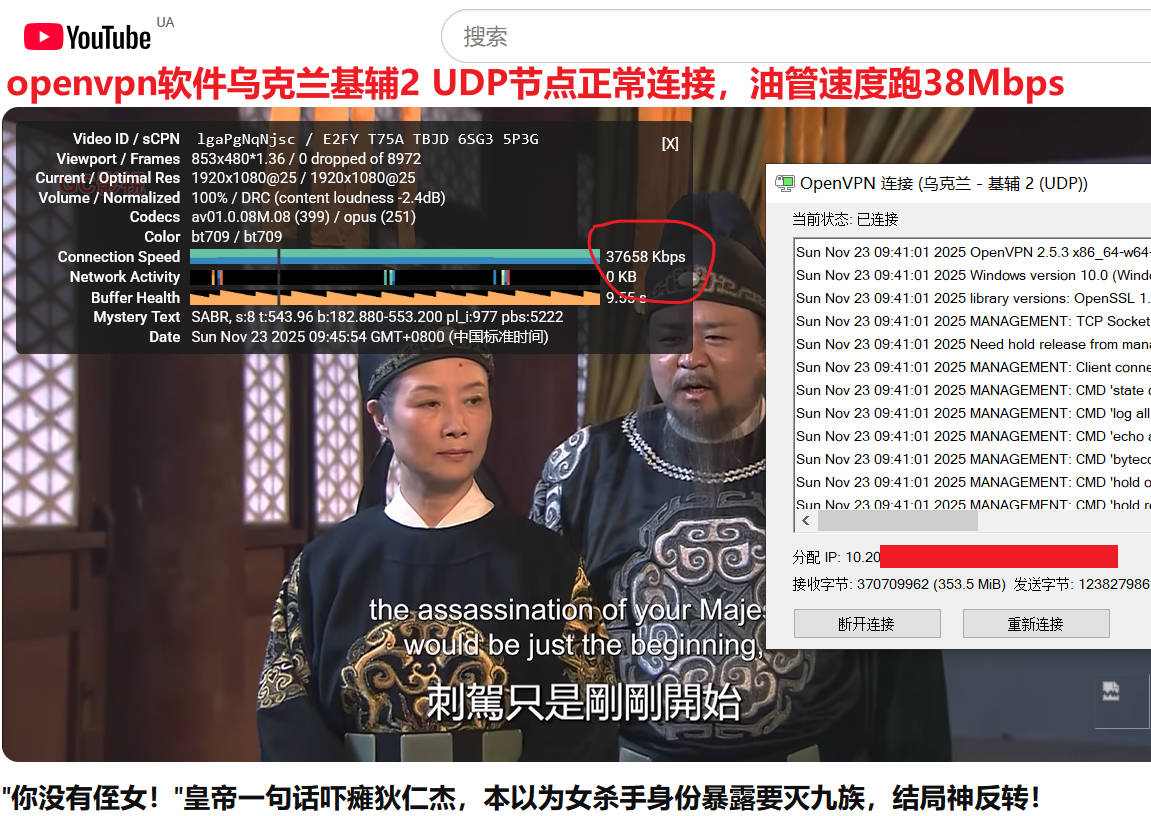This screenshot has height=816, width=1151.
Task: Close the stats overlay with [X]
Action: 670,144
